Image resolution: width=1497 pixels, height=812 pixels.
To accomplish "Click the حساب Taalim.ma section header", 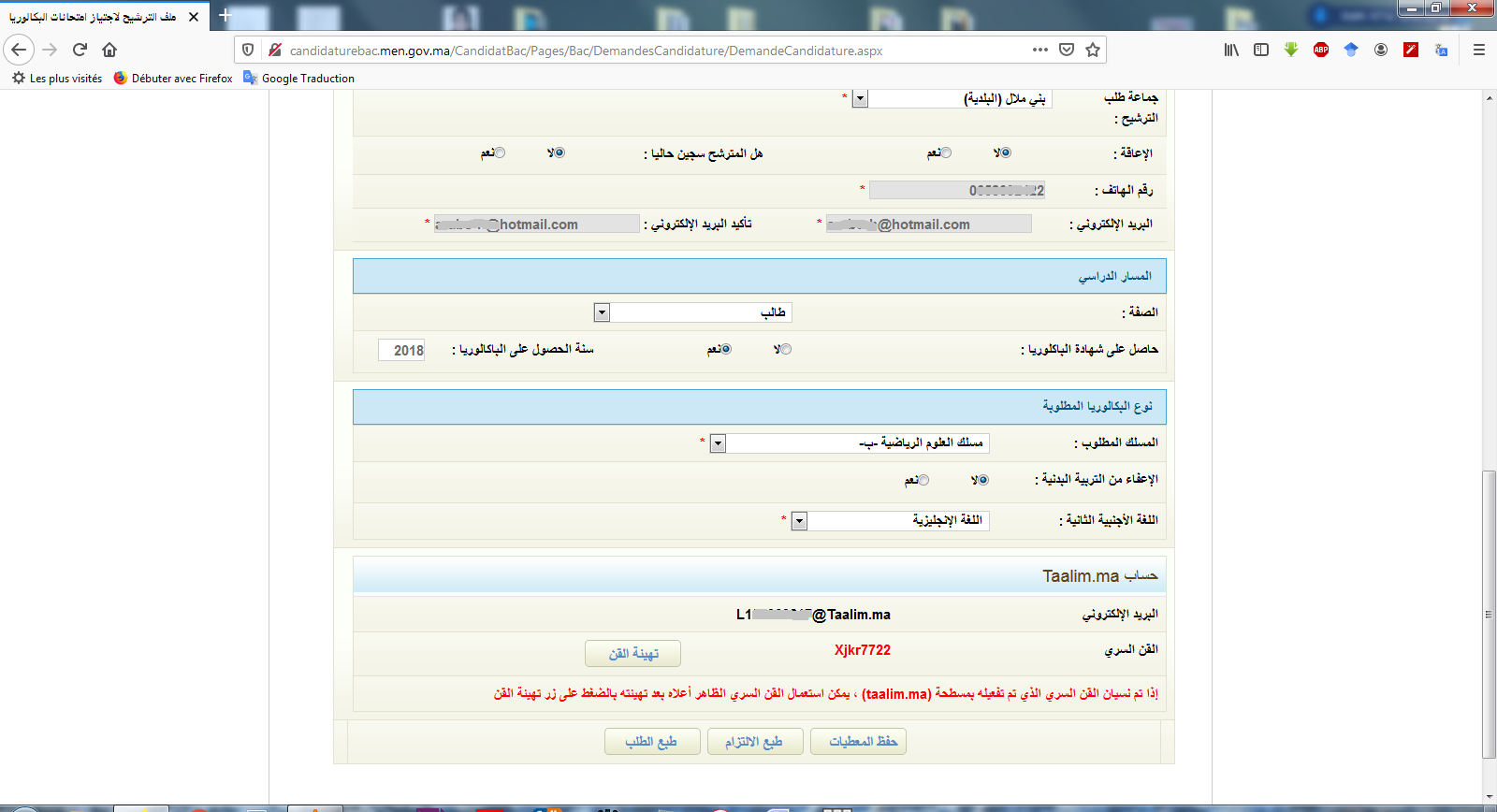I will 760,575.
